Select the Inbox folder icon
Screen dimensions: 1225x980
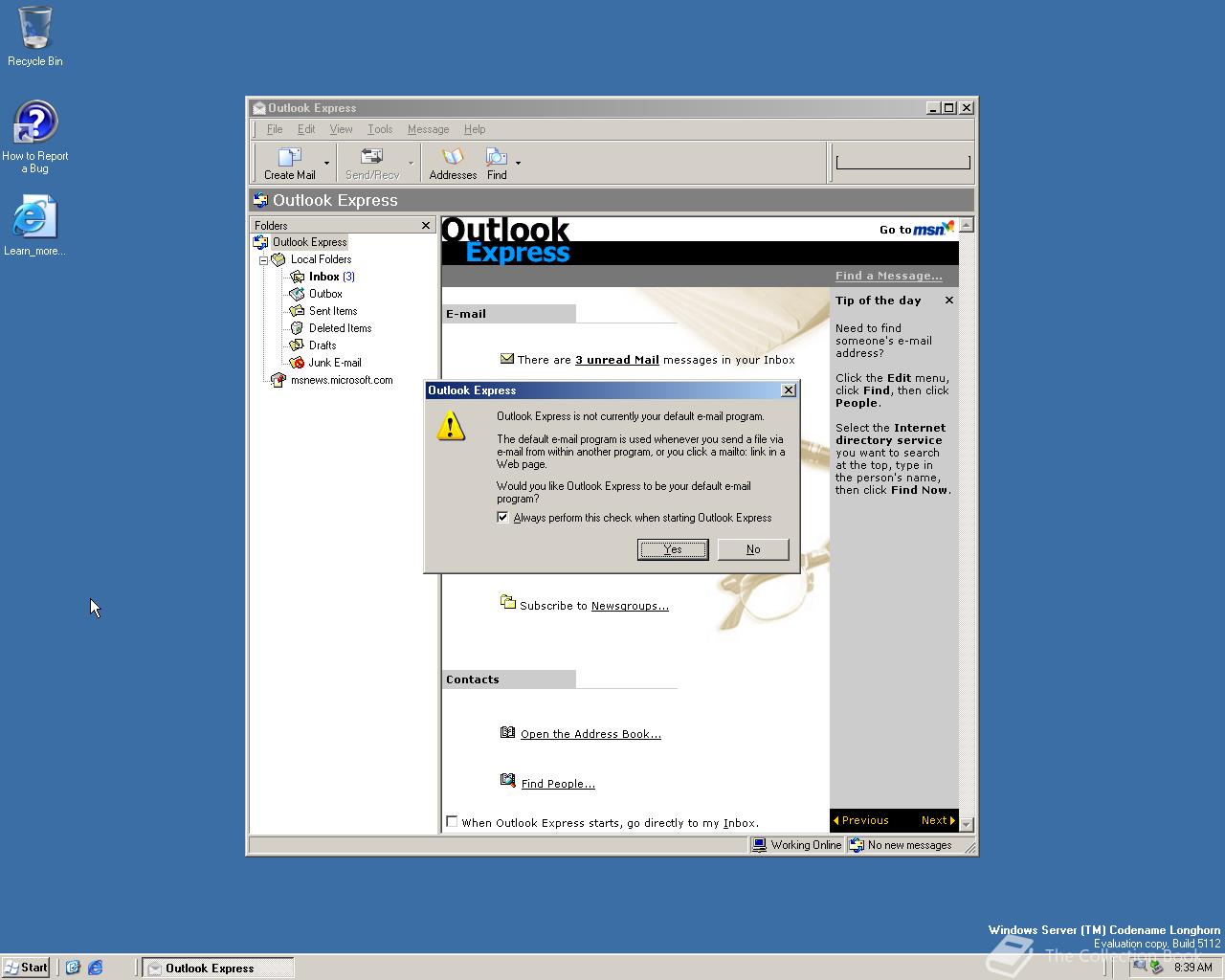click(x=298, y=277)
